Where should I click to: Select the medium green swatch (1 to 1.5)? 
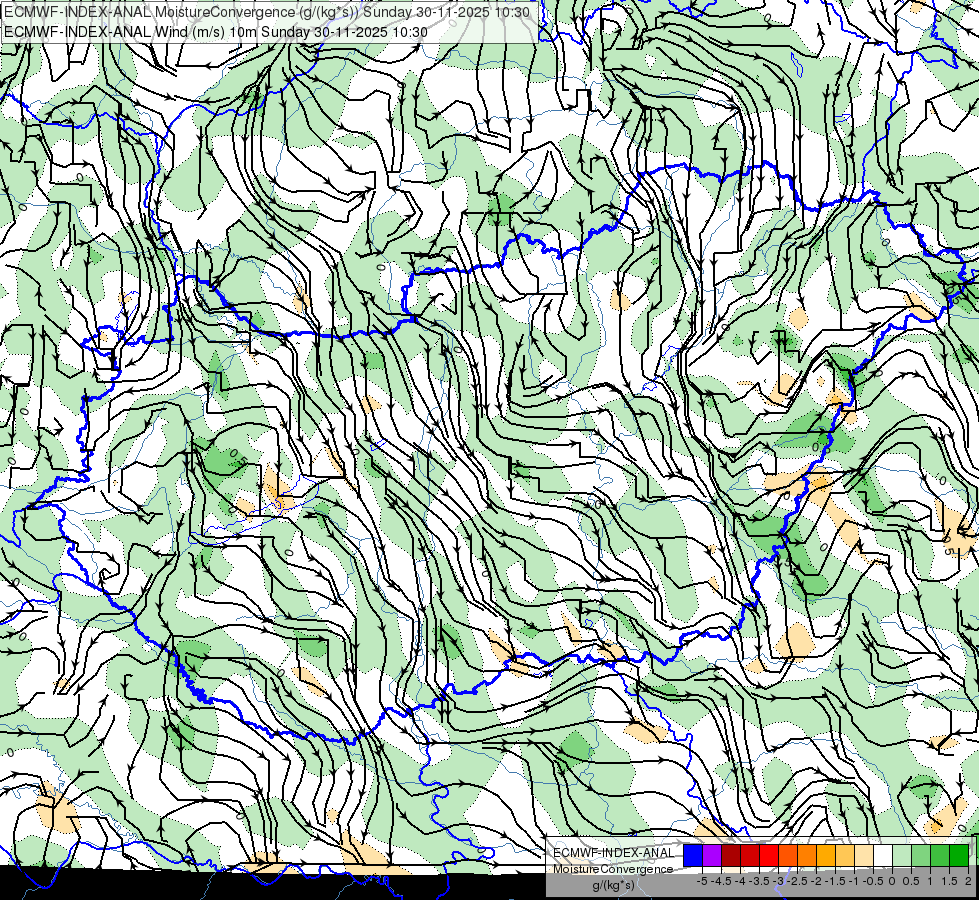tap(940, 855)
